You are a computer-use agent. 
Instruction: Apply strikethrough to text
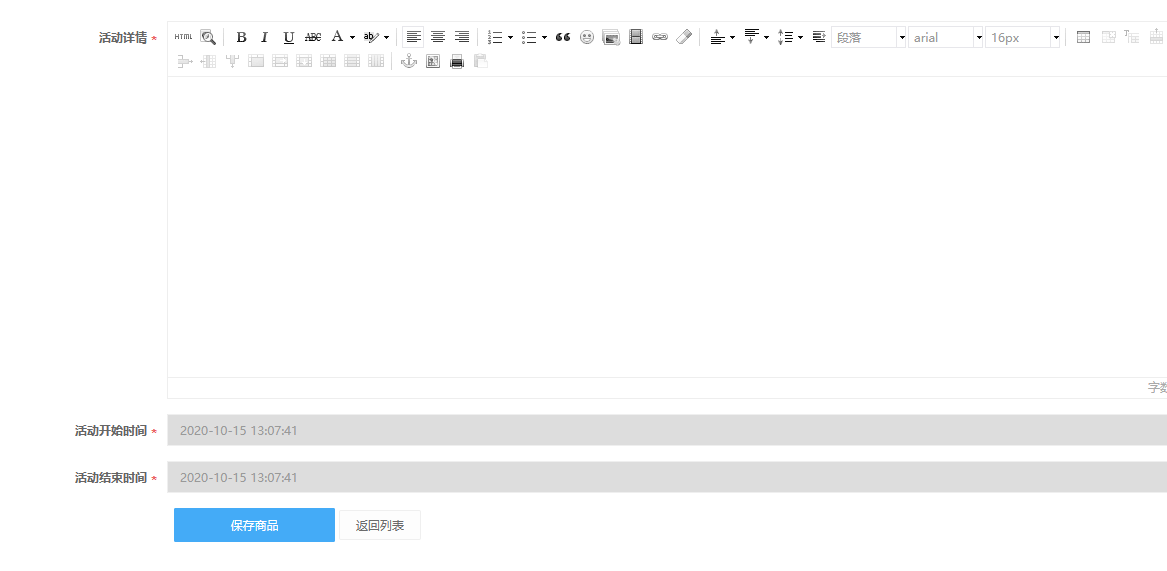[x=313, y=36]
